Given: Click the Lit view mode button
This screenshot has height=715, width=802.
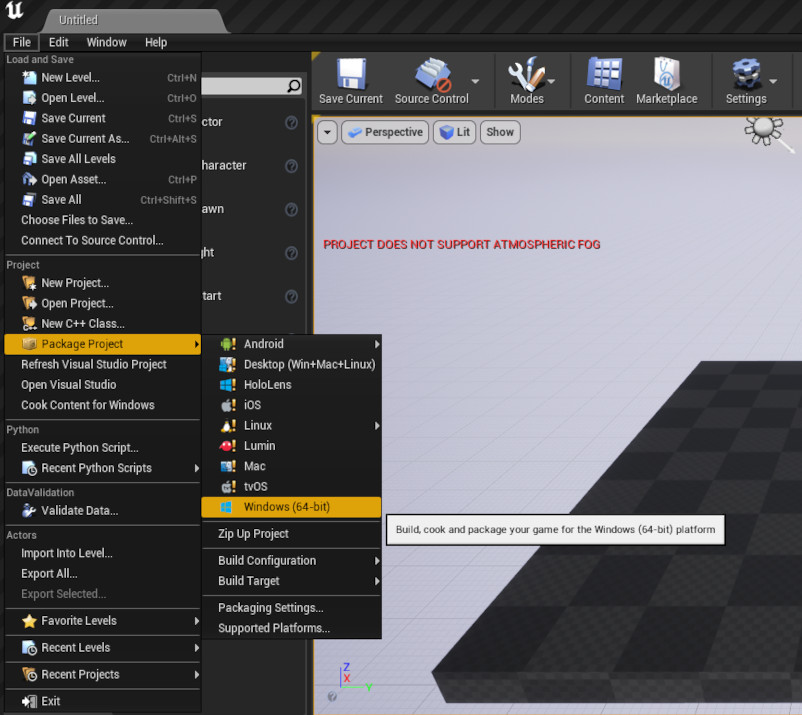Looking at the screenshot, I should point(455,132).
